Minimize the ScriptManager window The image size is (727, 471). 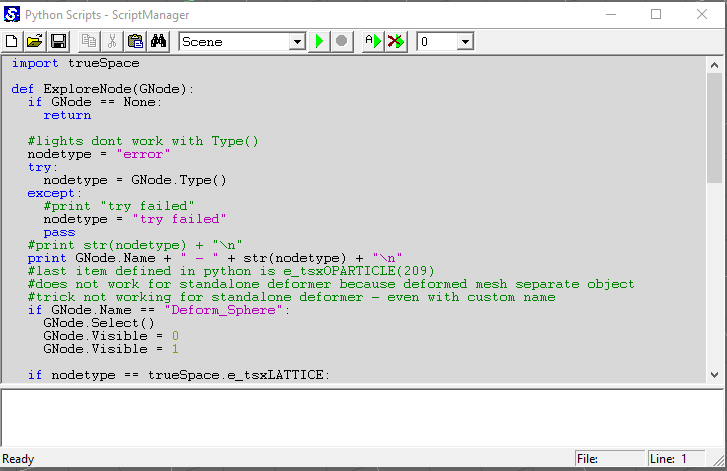(x=611, y=14)
